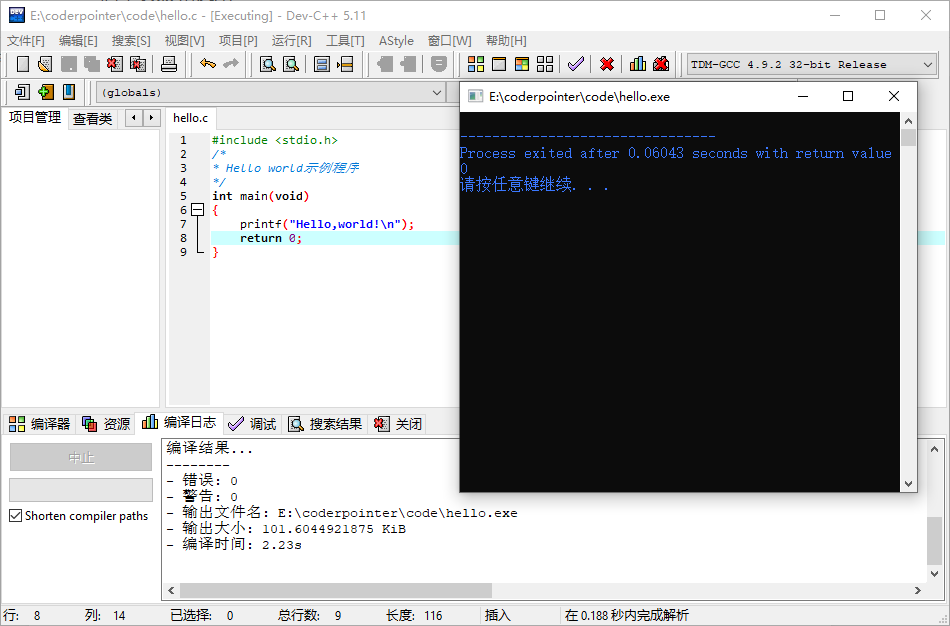The width and height of the screenshot is (950, 626).
Task: Click the Compile & Run colorful window icon
Action: (x=522, y=64)
